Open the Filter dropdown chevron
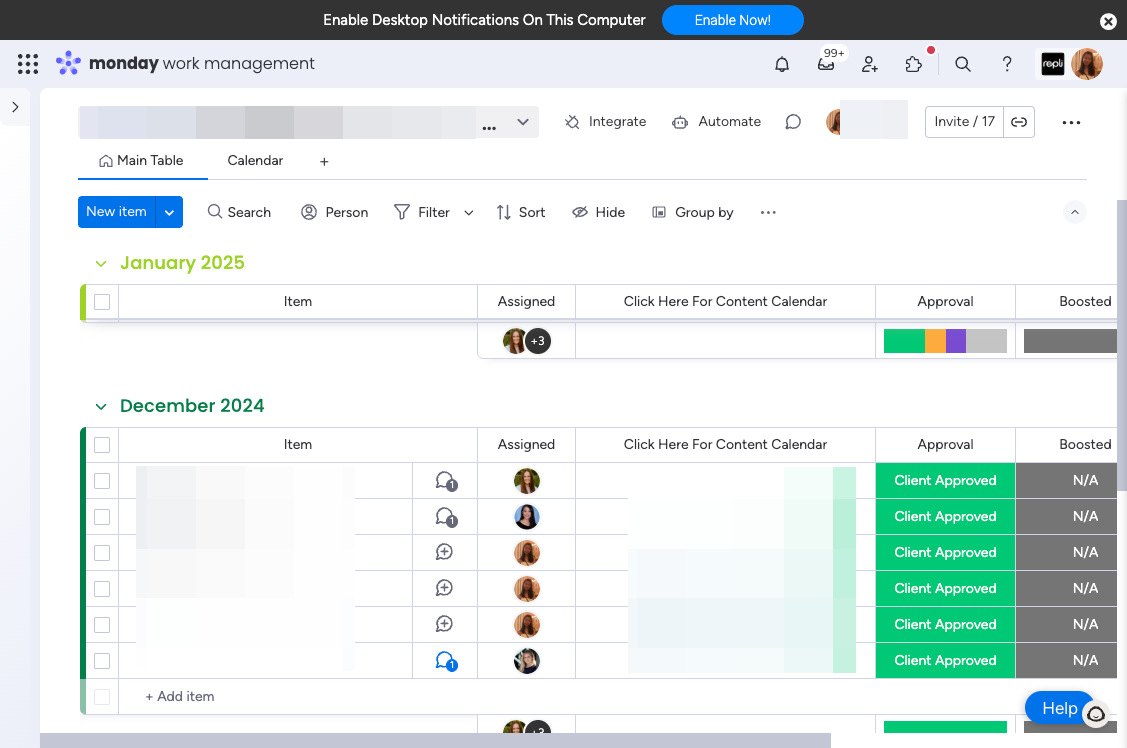This screenshot has height=748, width=1127. [469, 213]
